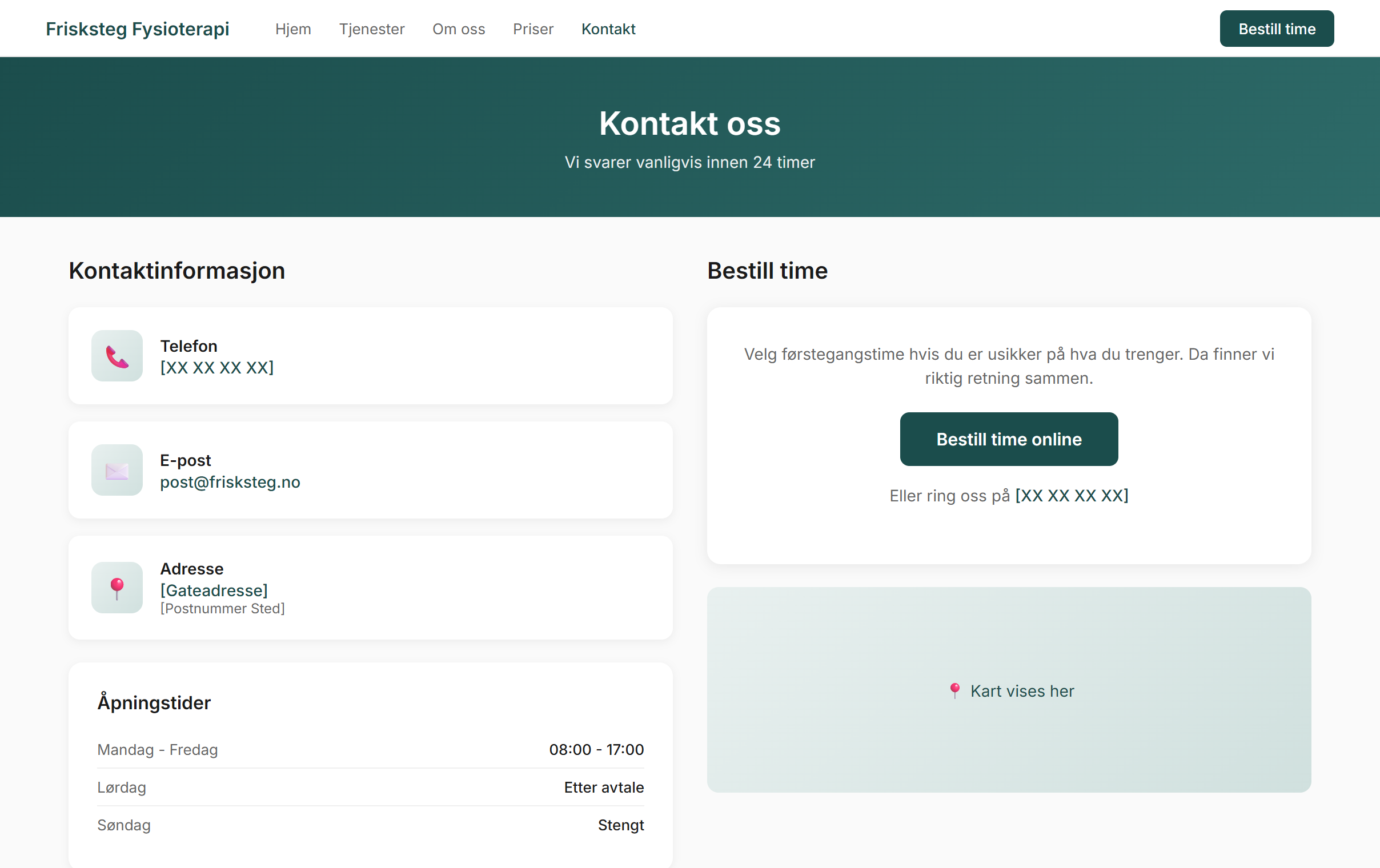Viewport: 1380px width, 868px height.
Task: Open the Hjem menu item
Action: point(293,29)
